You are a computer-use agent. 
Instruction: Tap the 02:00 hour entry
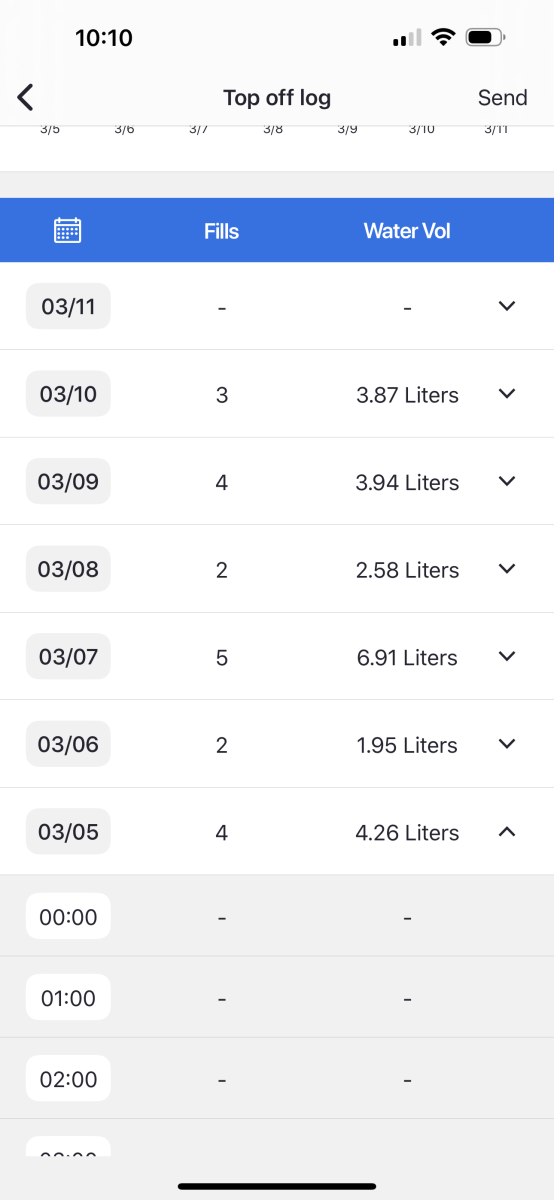(68, 1079)
